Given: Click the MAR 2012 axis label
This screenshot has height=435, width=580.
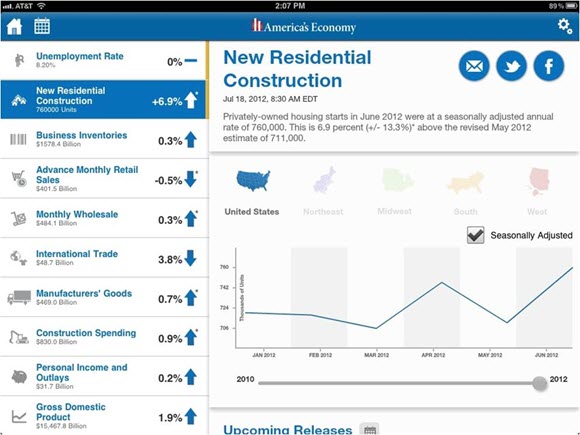Looking at the screenshot, I should [377, 355].
